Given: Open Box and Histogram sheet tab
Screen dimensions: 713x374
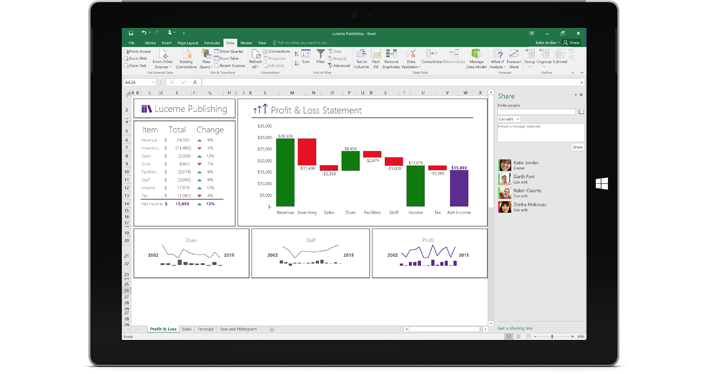Looking at the screenshot, I should (x=239, y=329).
